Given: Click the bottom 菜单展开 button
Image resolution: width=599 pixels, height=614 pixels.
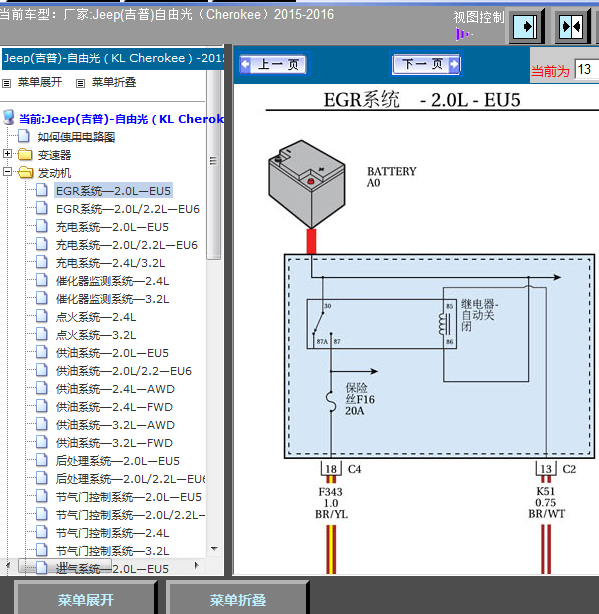Looking at the screenshot, I should click(86, 599).
